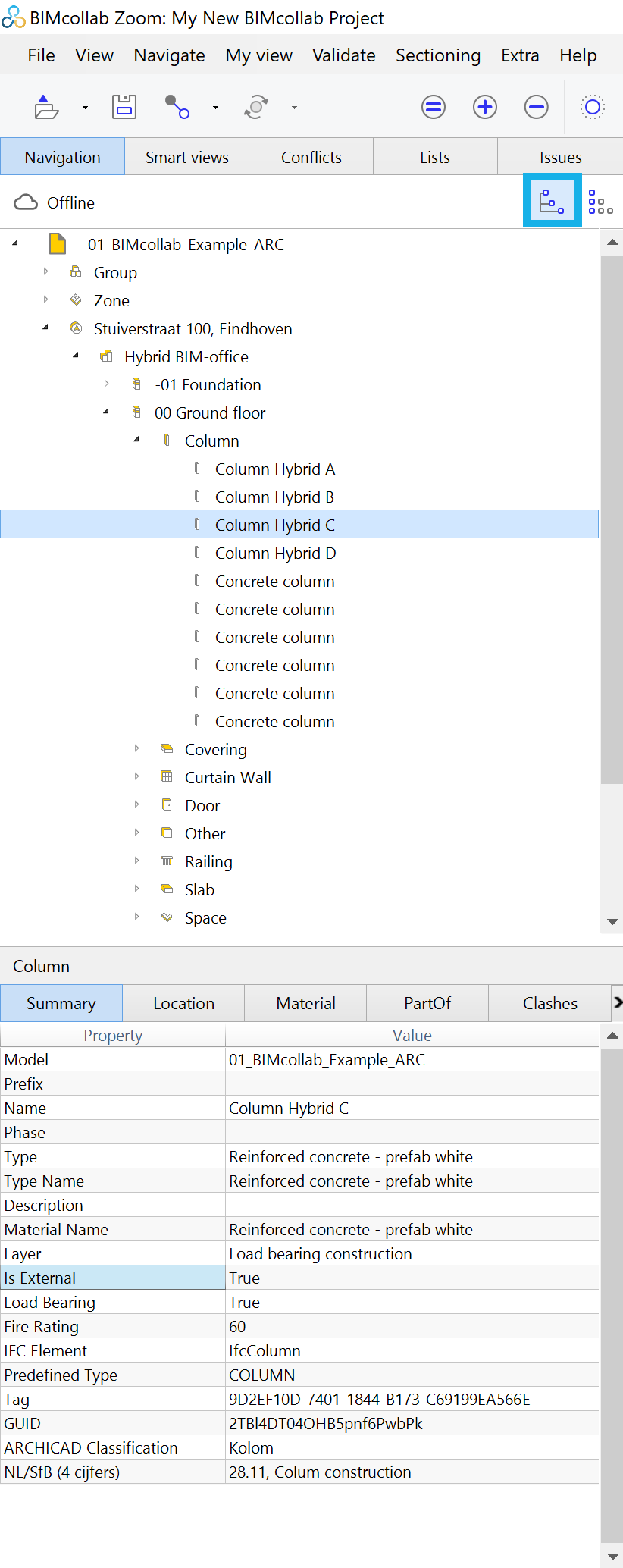The height and width of the screenshot is (1568, 623).
Task: Open the Issues tab
Action: (x=560, y=157)
